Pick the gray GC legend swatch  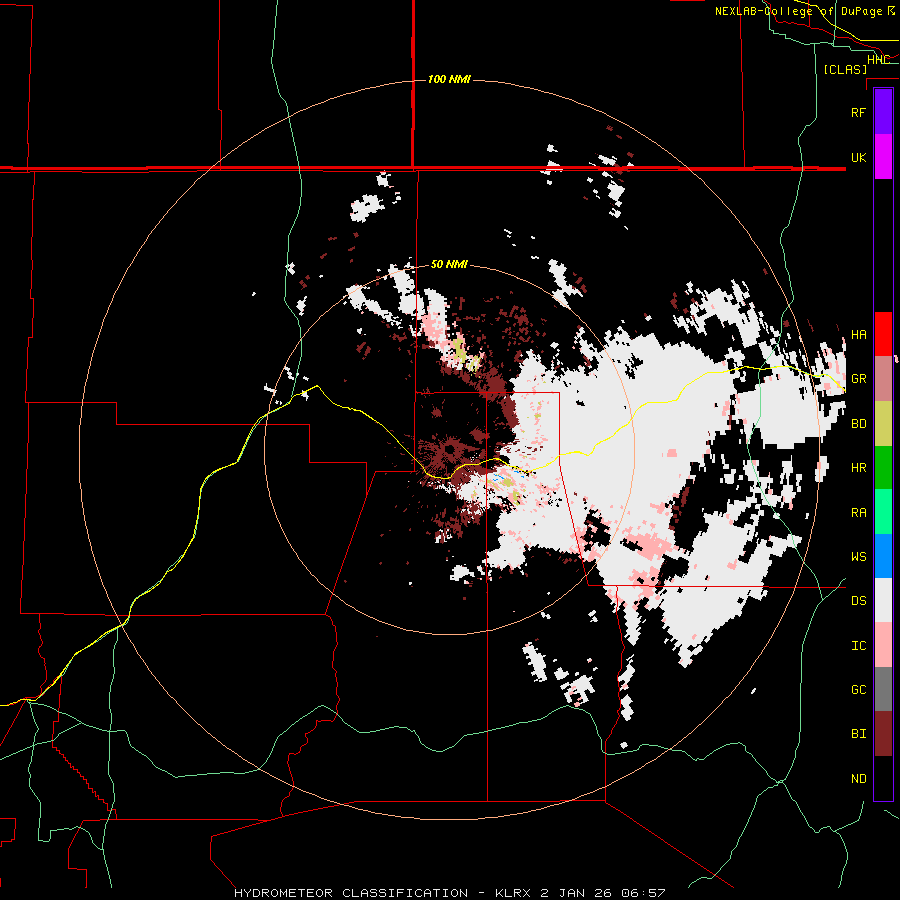(x=883, y=689)
